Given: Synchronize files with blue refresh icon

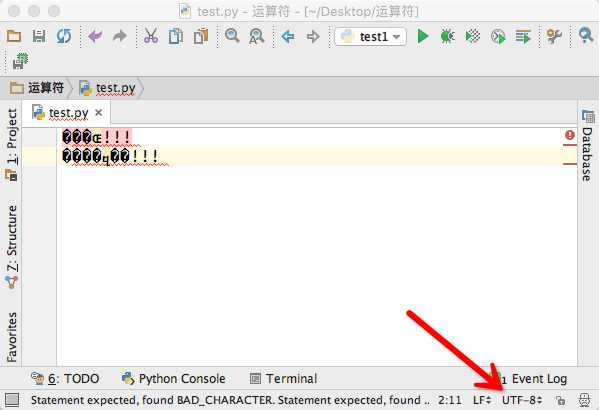Looking at the screenshot, I should 64,36.
